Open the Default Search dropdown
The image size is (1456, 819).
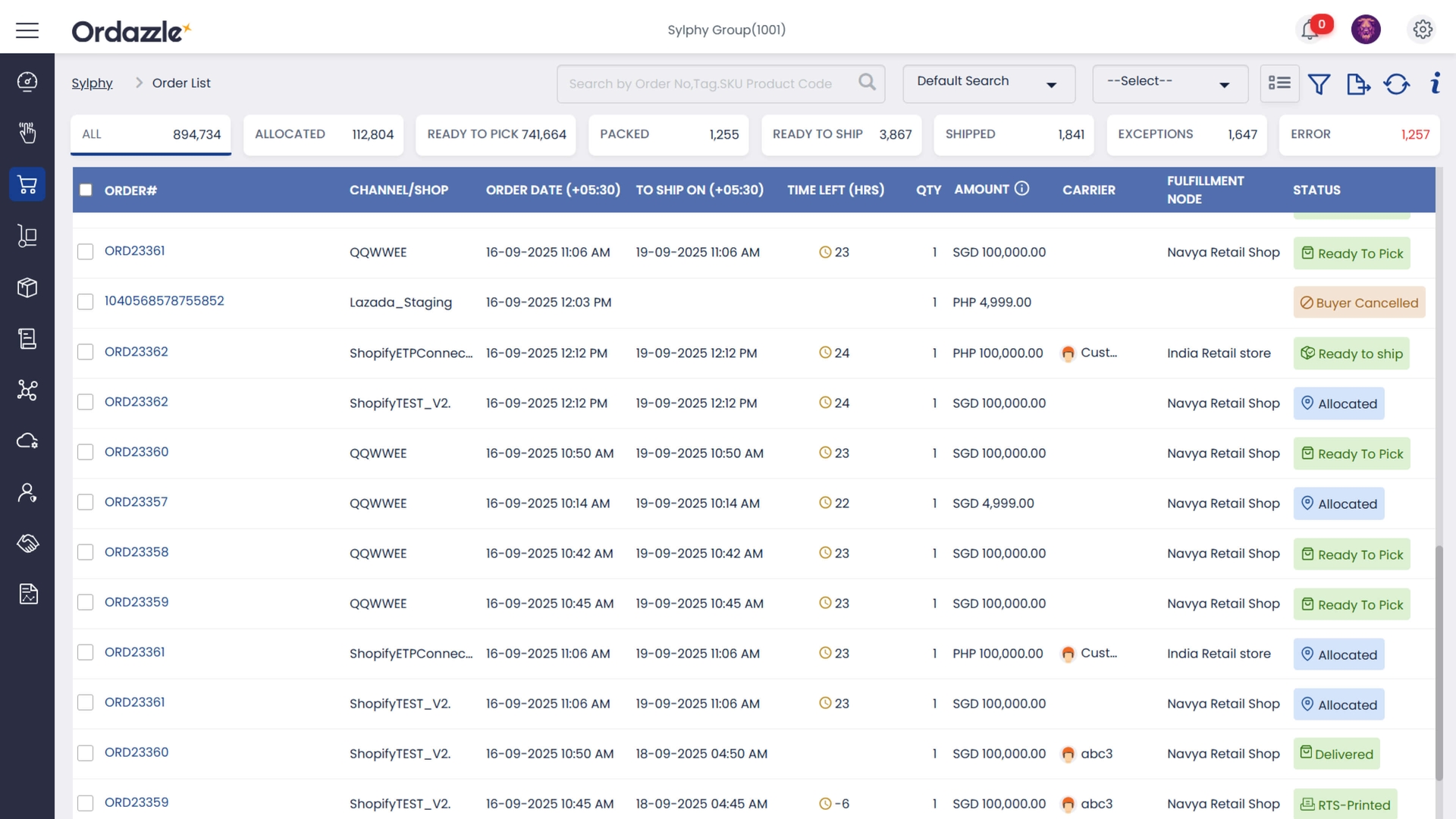(988, 83)
